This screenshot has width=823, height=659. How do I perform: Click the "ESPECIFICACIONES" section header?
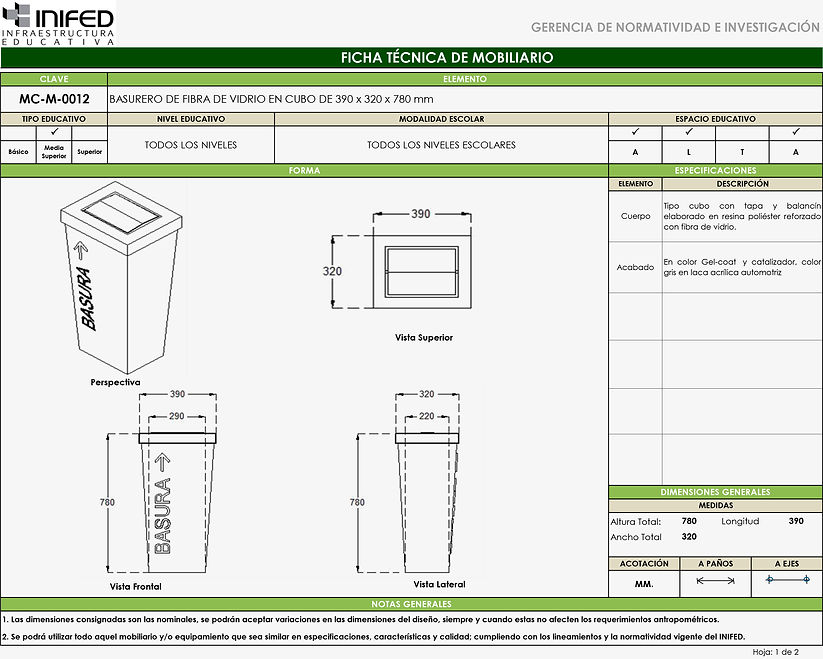[x=715, y=171]
